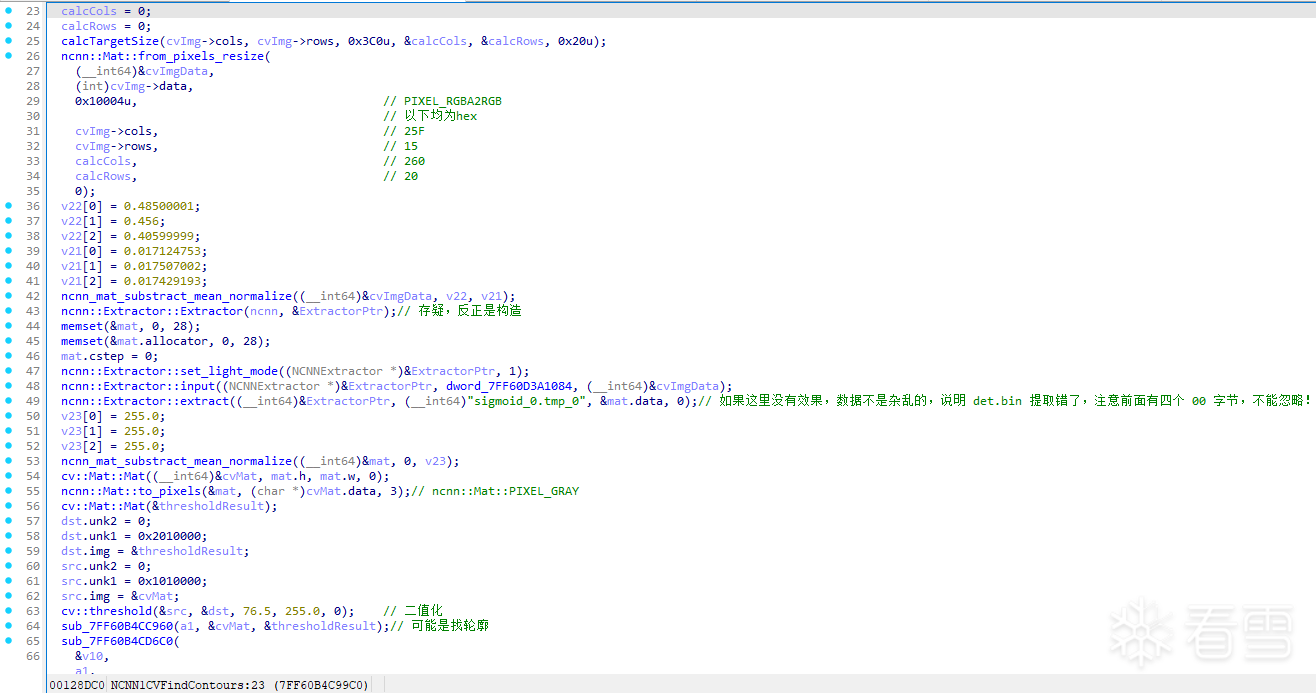The image size is (1316, 693).
Task: Click line number 30 in gutter
Action: pyautogui.click(x=33, y=116)
